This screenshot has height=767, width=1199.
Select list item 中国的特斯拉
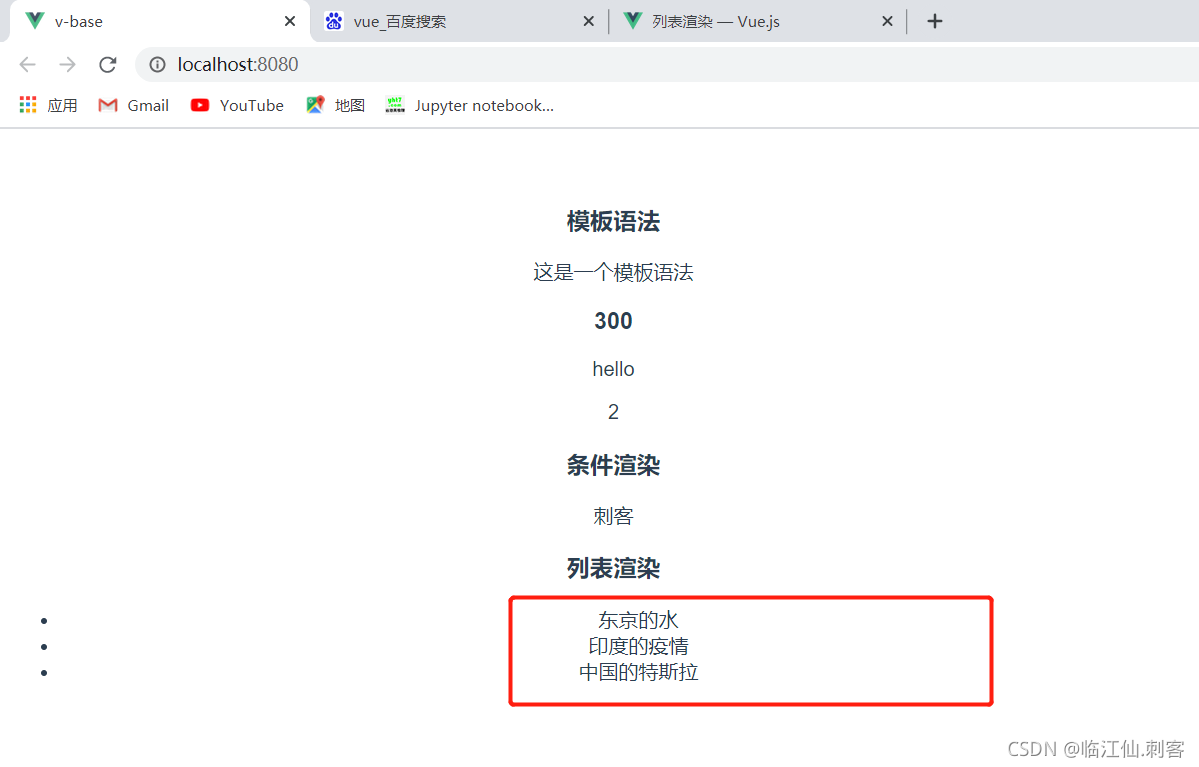pyautogui.click(x=638, y=672)
